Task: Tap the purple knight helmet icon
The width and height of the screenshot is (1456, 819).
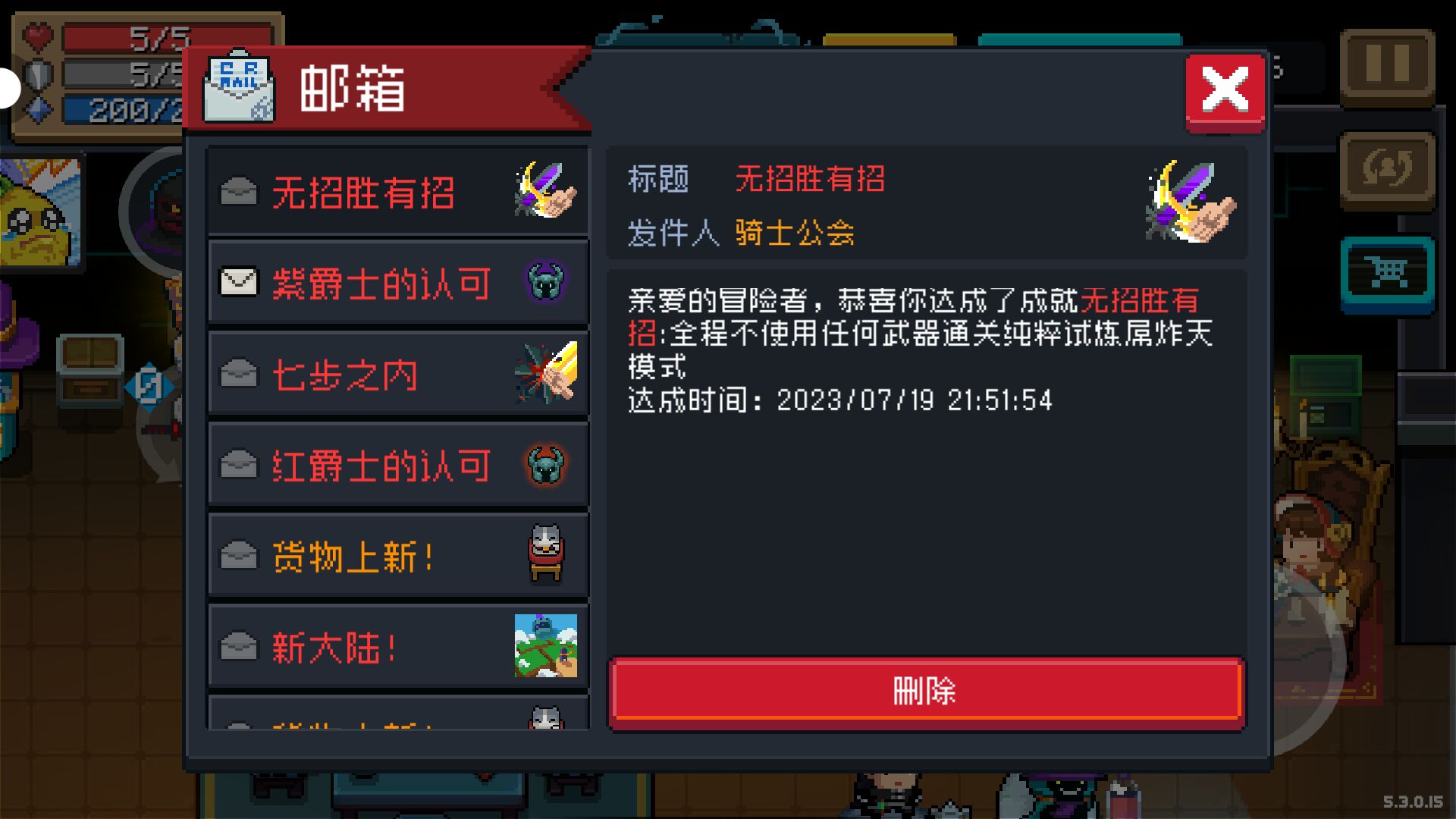Action: pos(545,282)
